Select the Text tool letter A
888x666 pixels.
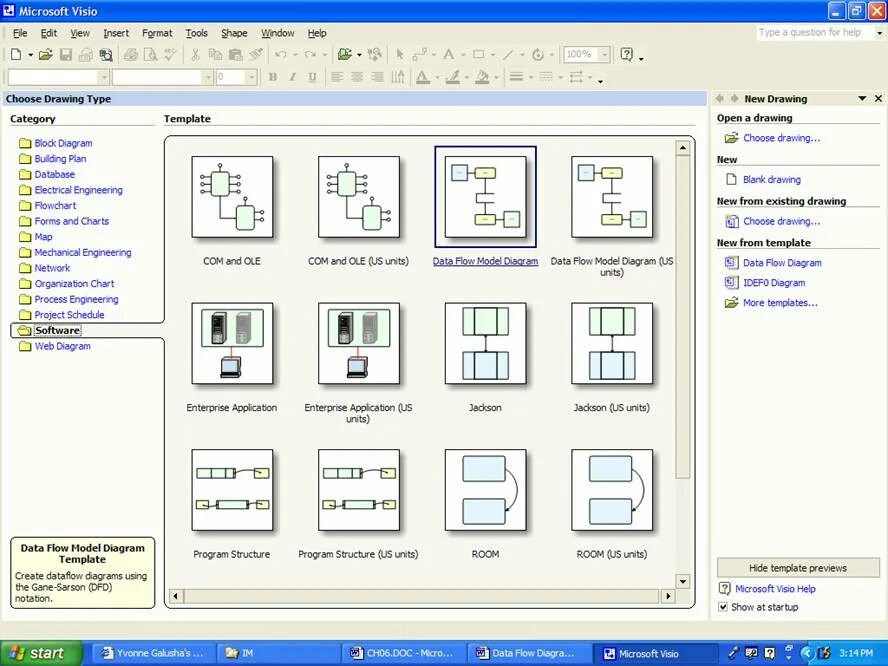click(x=449, y=54)
